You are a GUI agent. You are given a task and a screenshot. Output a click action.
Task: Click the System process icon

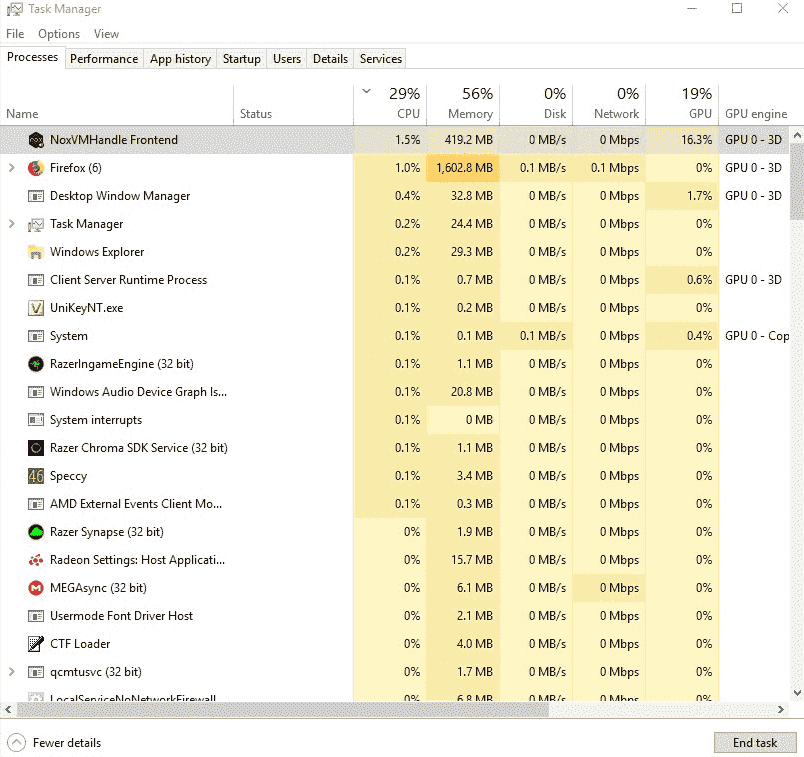[x=36, y=336]
